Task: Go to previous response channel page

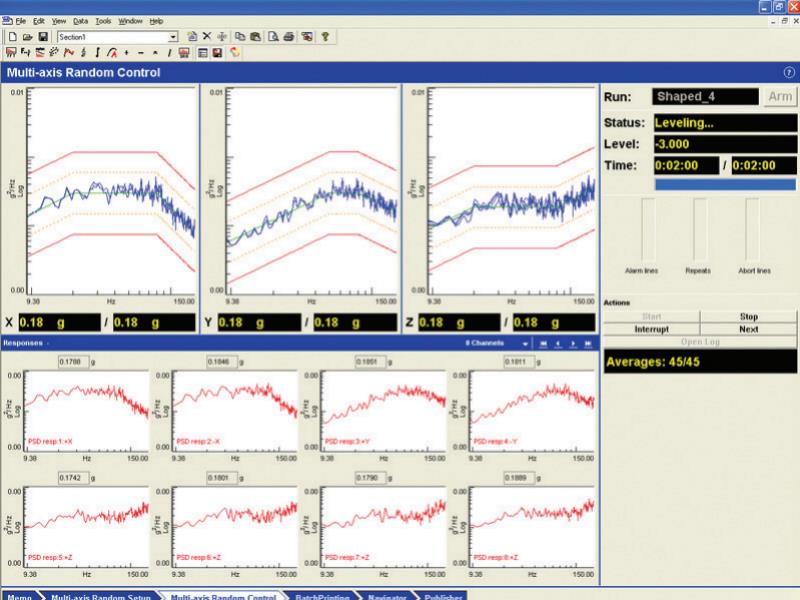Action: 558,343
